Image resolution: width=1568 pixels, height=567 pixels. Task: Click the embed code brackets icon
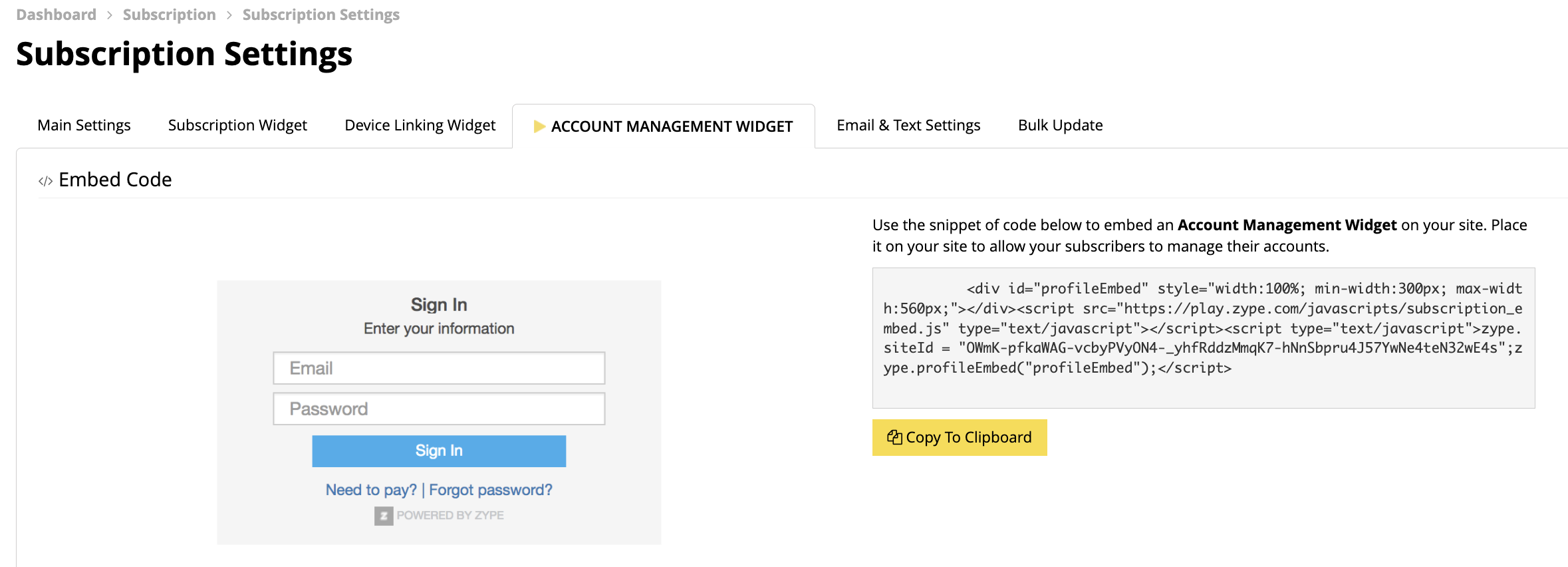click(x=45, y=181)
